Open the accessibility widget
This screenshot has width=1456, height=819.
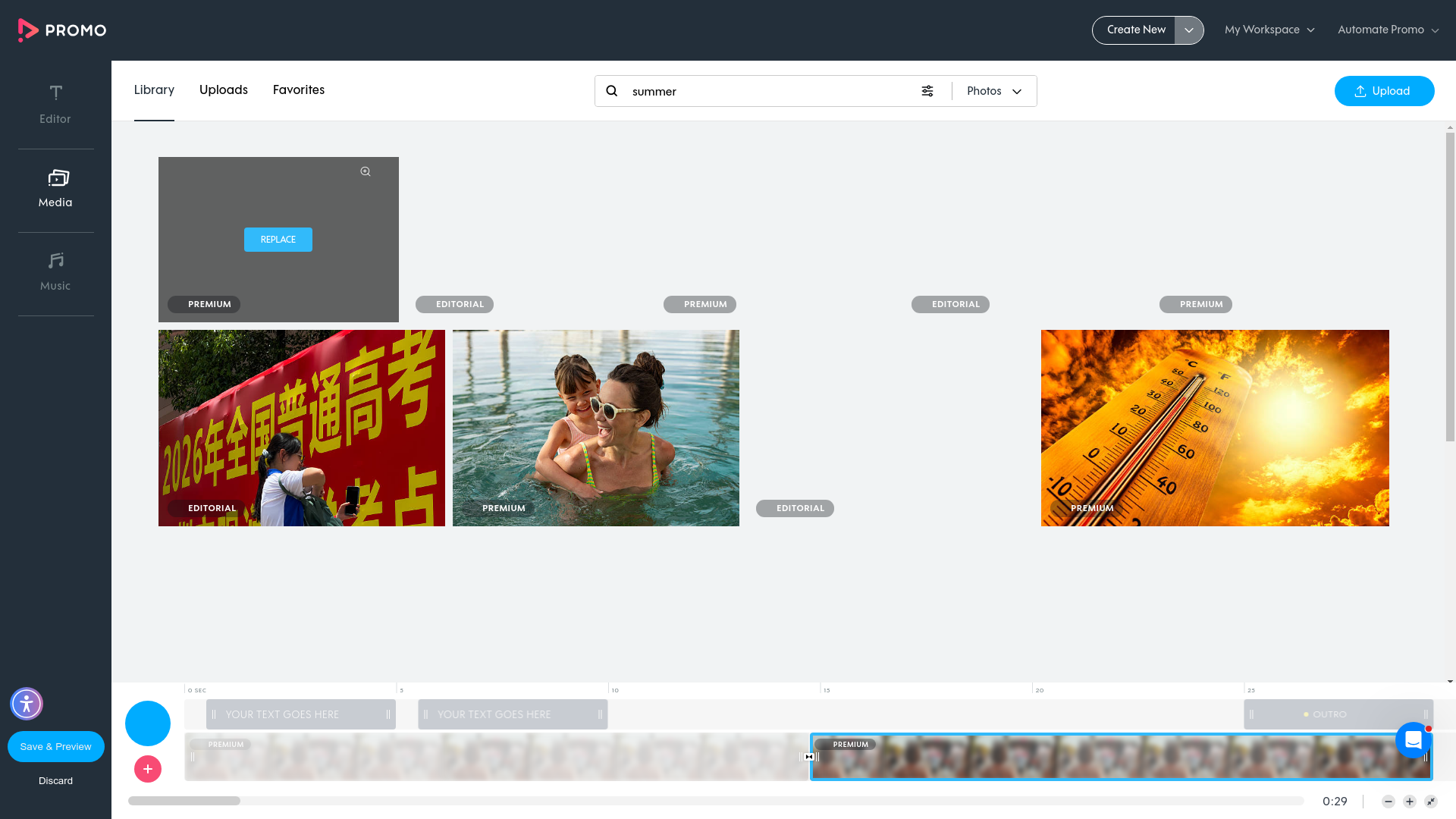pos(27,704)
